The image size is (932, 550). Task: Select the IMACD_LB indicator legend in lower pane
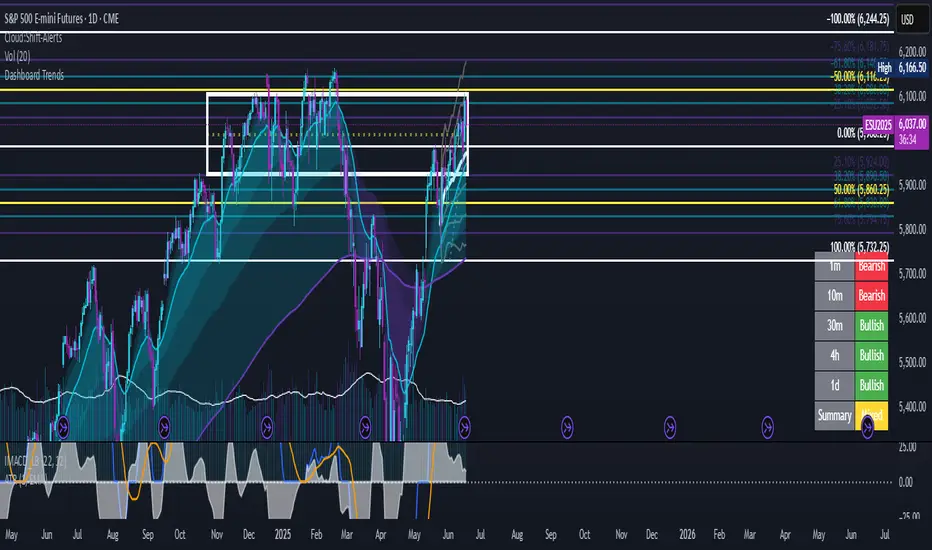pos(35,461)
